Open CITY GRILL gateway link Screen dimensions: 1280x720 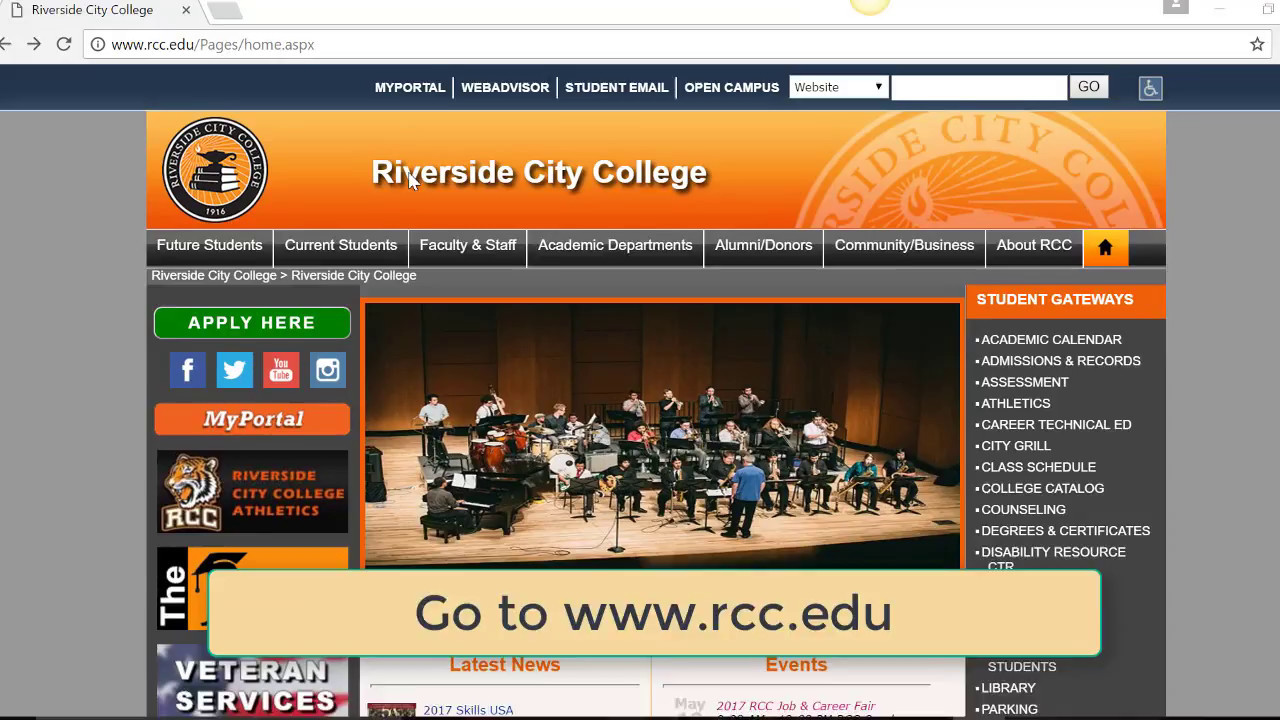coord(1016,446)
